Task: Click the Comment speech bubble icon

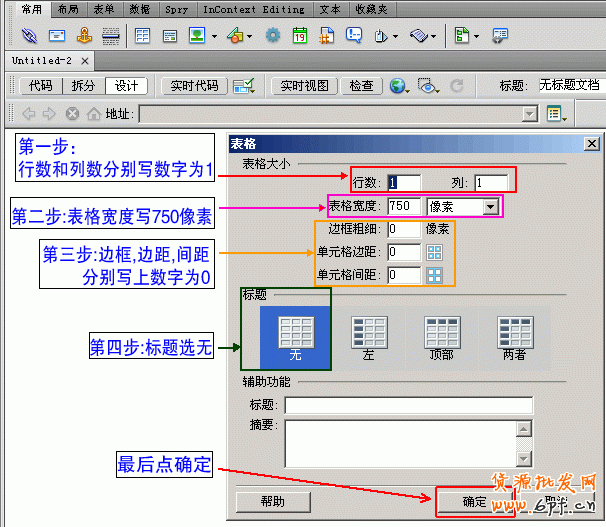Action: [x=353, y=36]
